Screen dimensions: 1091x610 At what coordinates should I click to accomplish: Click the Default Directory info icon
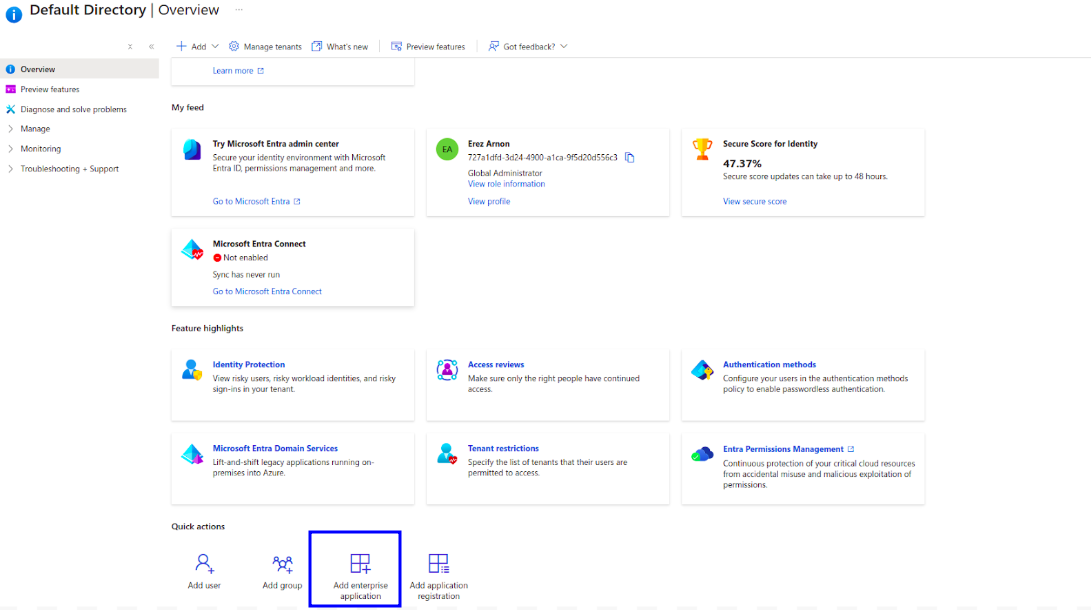point(13,14)
